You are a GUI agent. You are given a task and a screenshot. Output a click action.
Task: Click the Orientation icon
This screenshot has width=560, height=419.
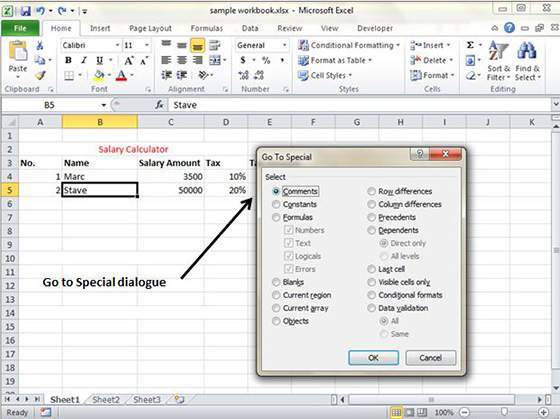coord(204,75)
